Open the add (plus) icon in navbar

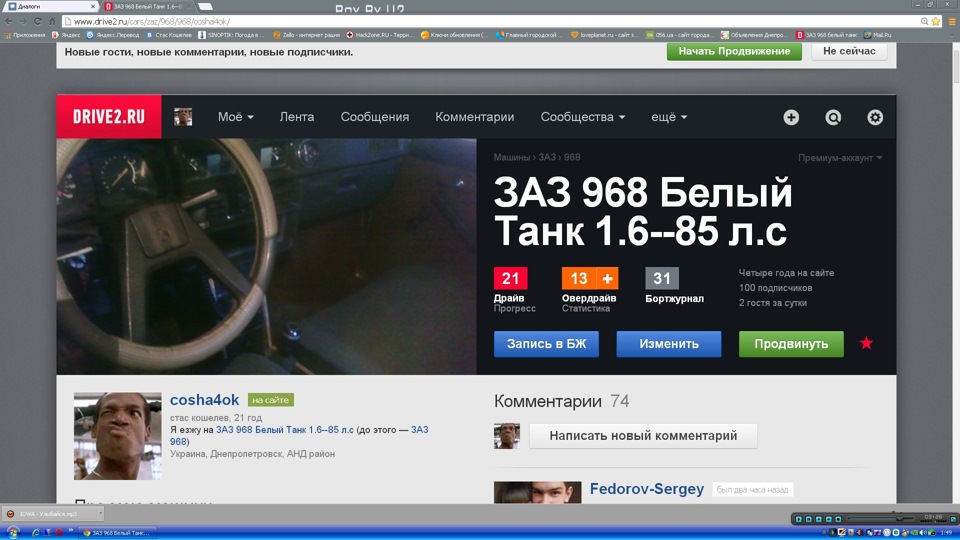coord(791,117)
